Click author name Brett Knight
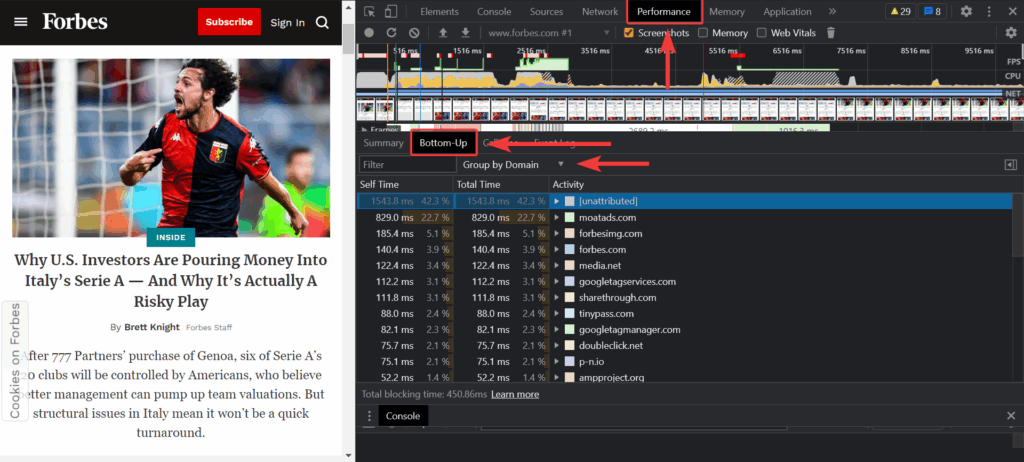 pyautogui.click(x=152, y=327)
